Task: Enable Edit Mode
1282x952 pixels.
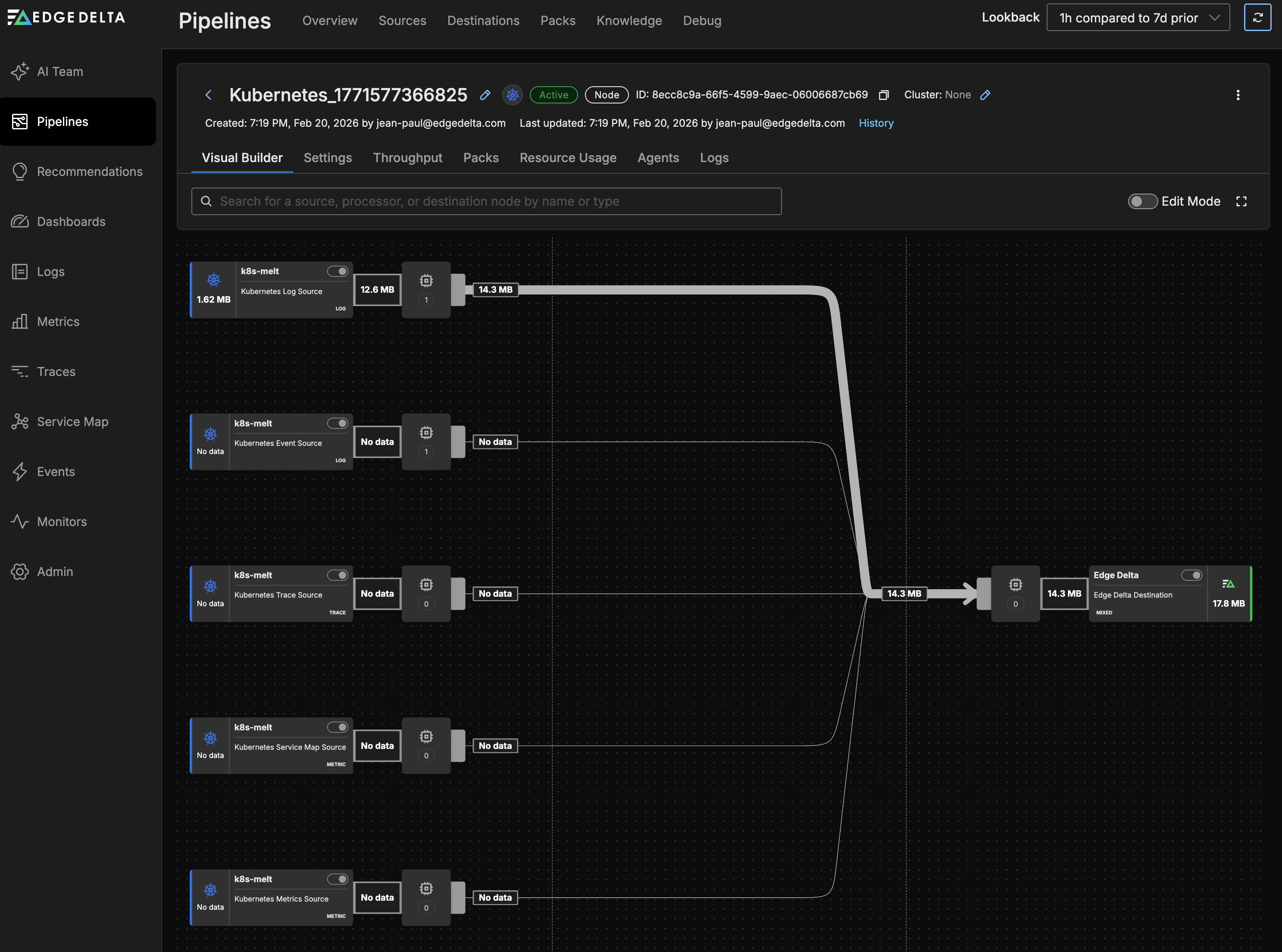Action: 1143,201
